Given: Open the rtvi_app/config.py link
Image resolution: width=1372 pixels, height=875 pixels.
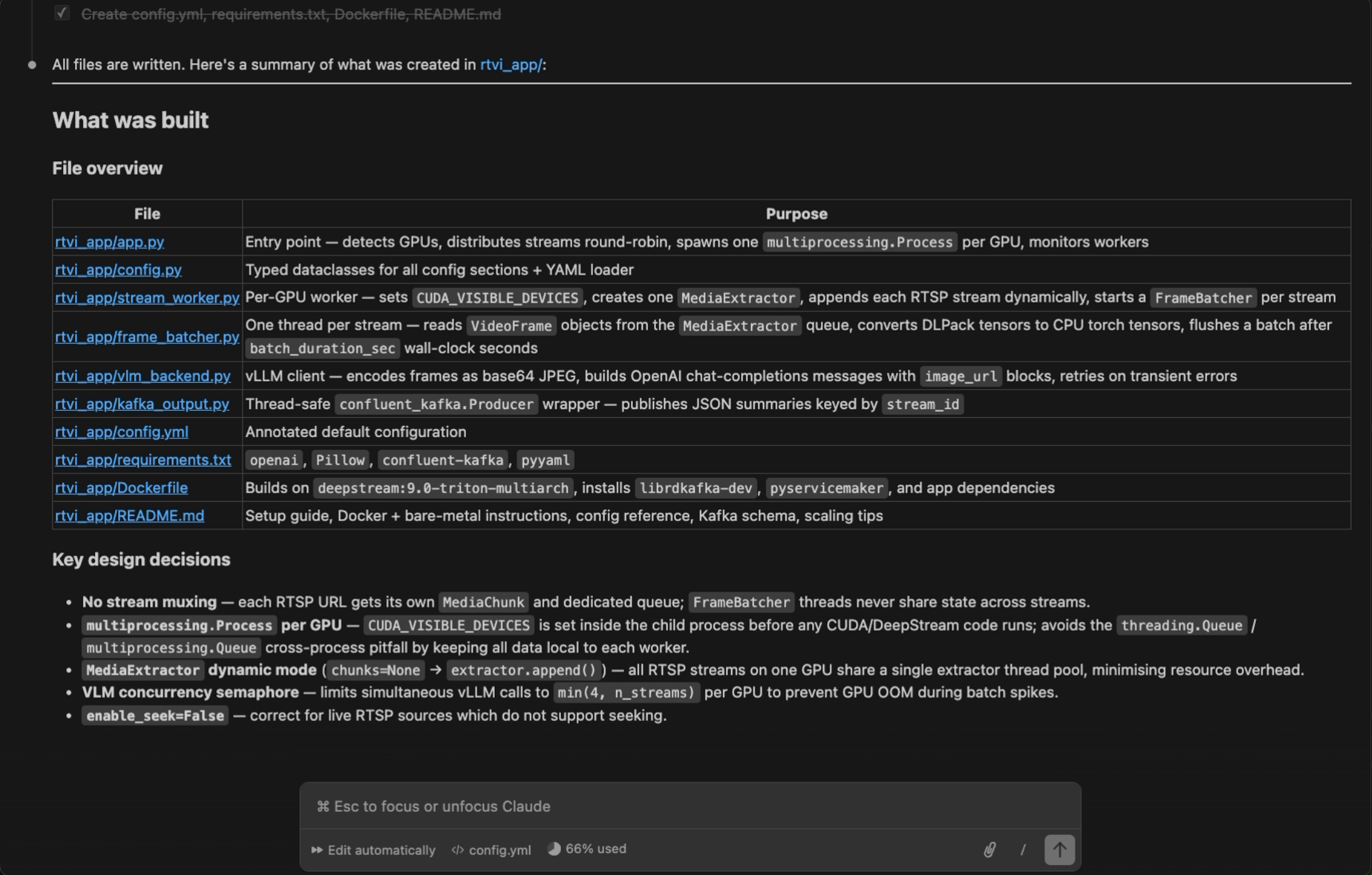Looking at the screenshot, I should coord(118,270).
